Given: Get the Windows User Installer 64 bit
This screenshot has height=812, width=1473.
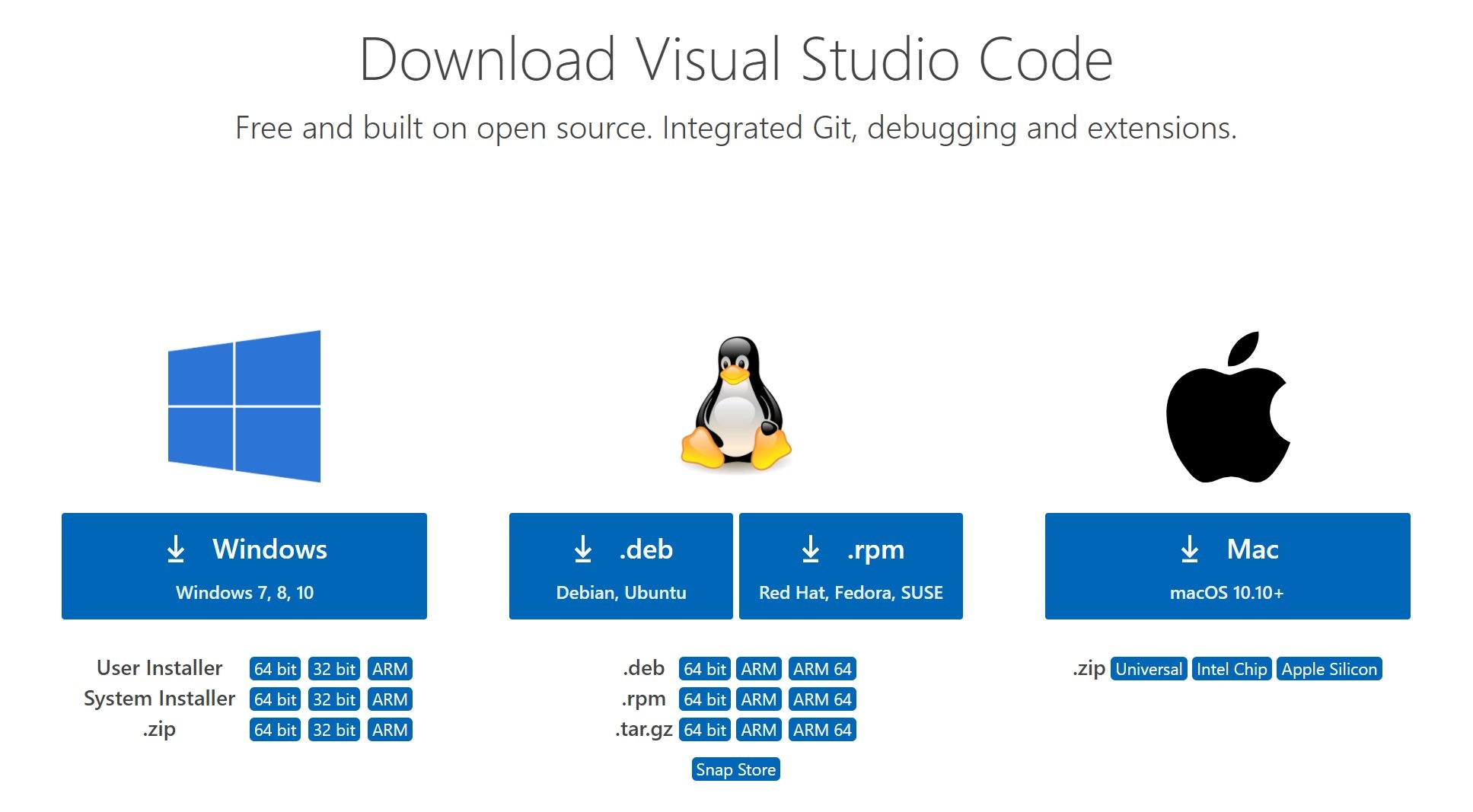Looking at the screenshot, I should pyautogui.click(x=275, y=669).
